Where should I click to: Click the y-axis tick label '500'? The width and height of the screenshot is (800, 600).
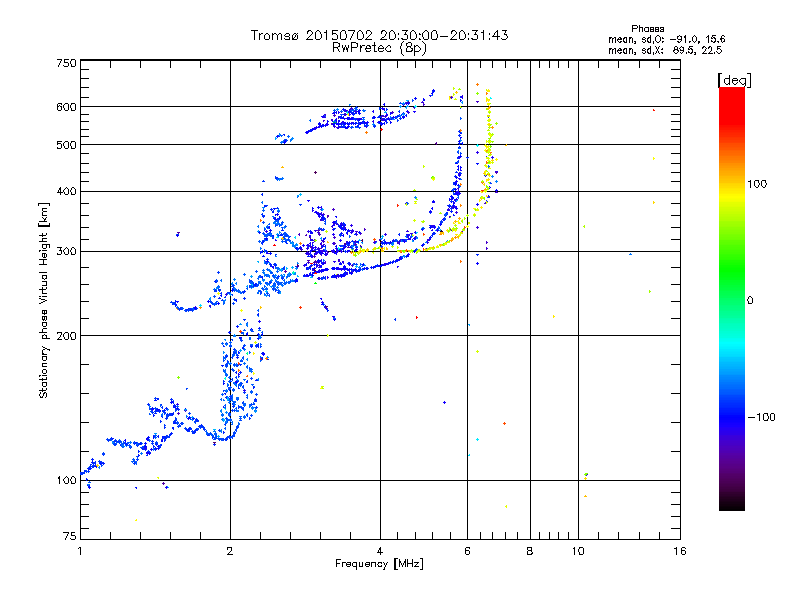click(x=66, y=145)
